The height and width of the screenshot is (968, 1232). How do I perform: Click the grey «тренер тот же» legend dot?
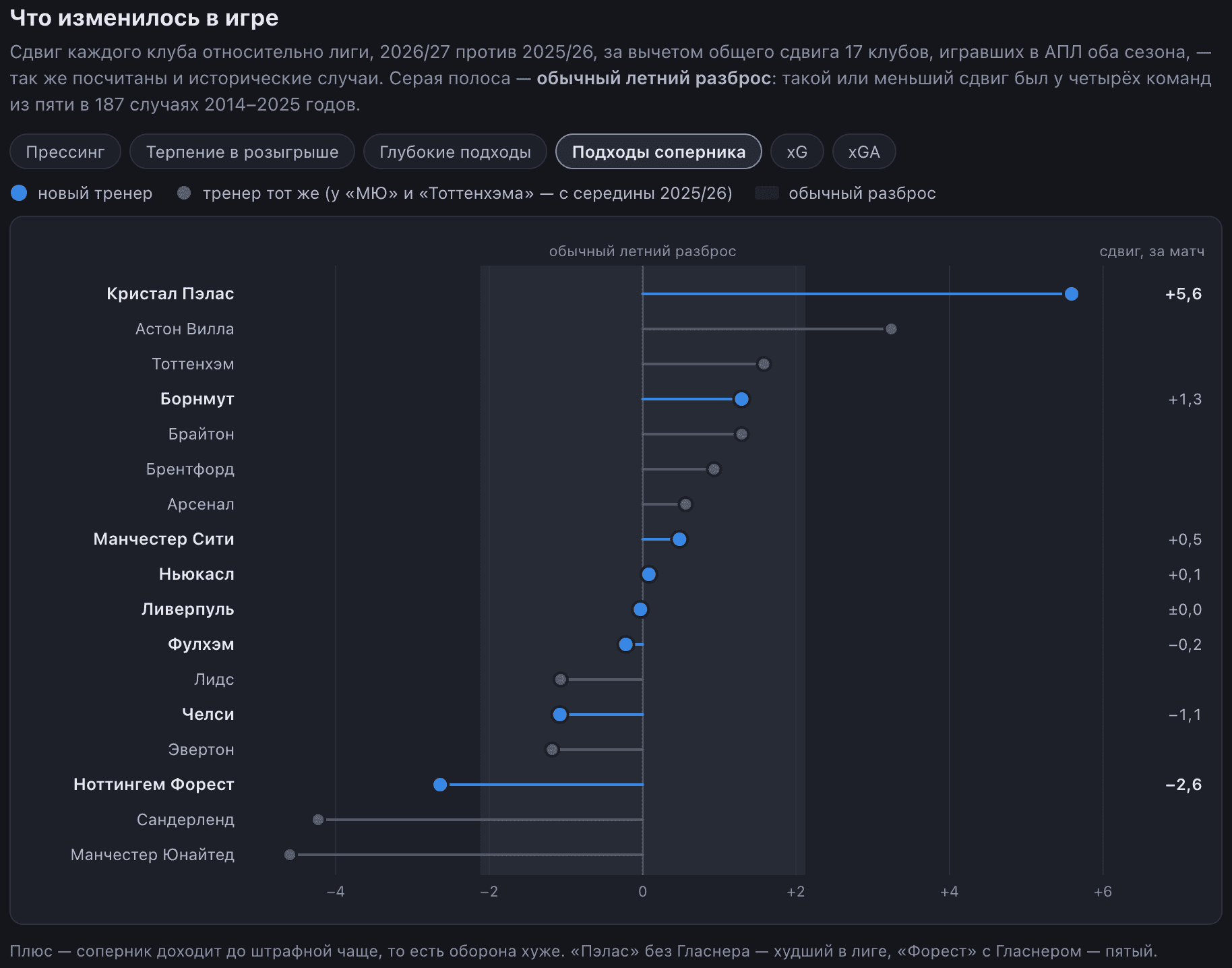[x=184, y=193]
